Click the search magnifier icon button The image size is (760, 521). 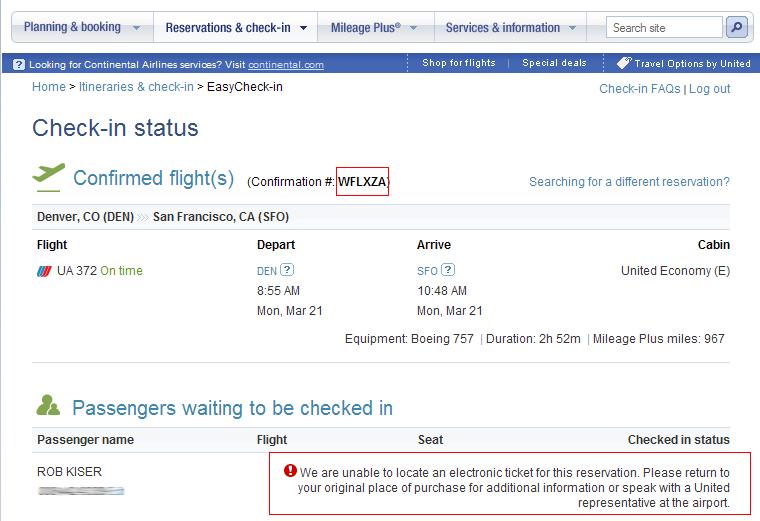[x=737, y=27]
